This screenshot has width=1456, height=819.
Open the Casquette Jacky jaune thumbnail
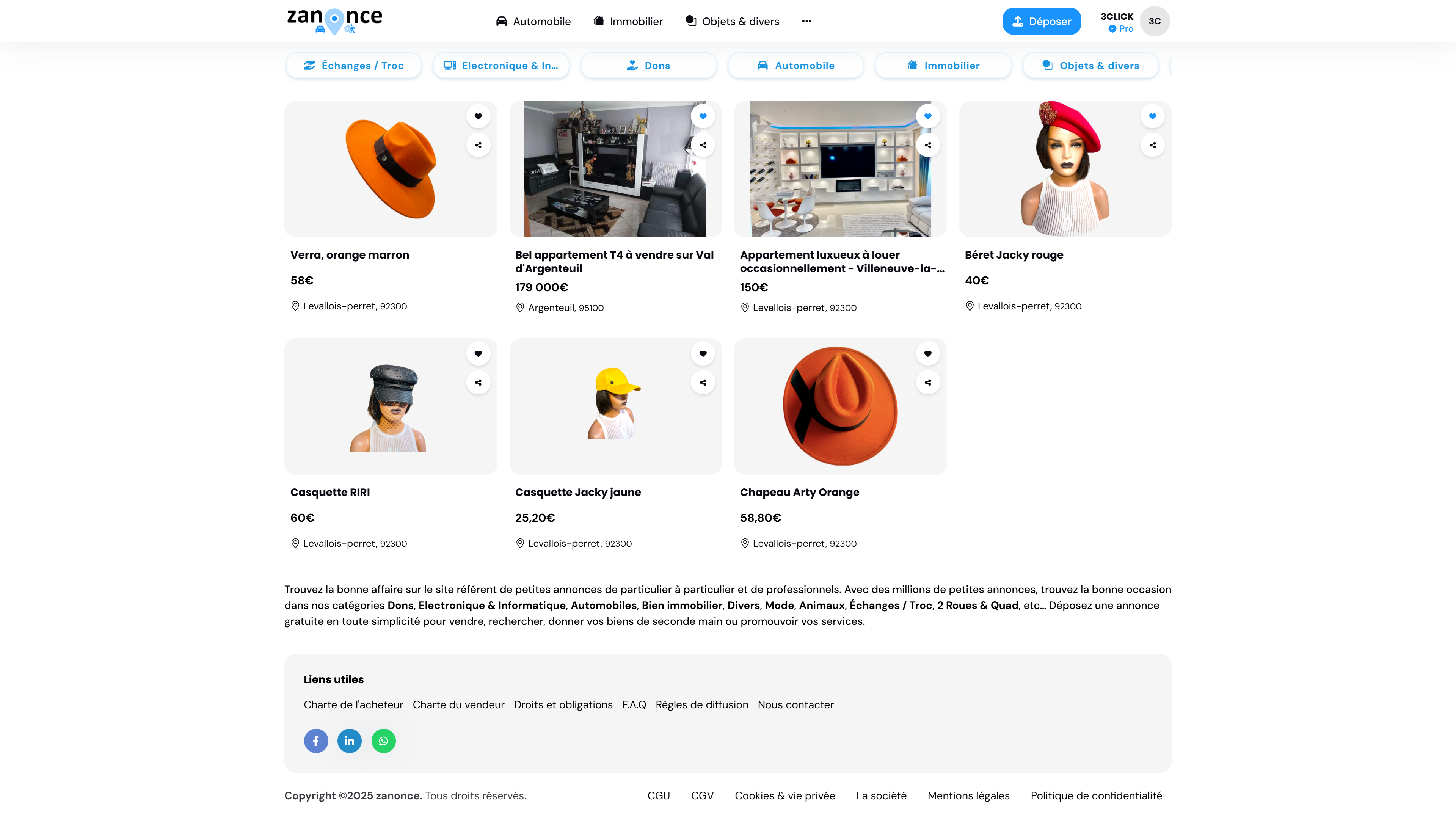(615, 406)
